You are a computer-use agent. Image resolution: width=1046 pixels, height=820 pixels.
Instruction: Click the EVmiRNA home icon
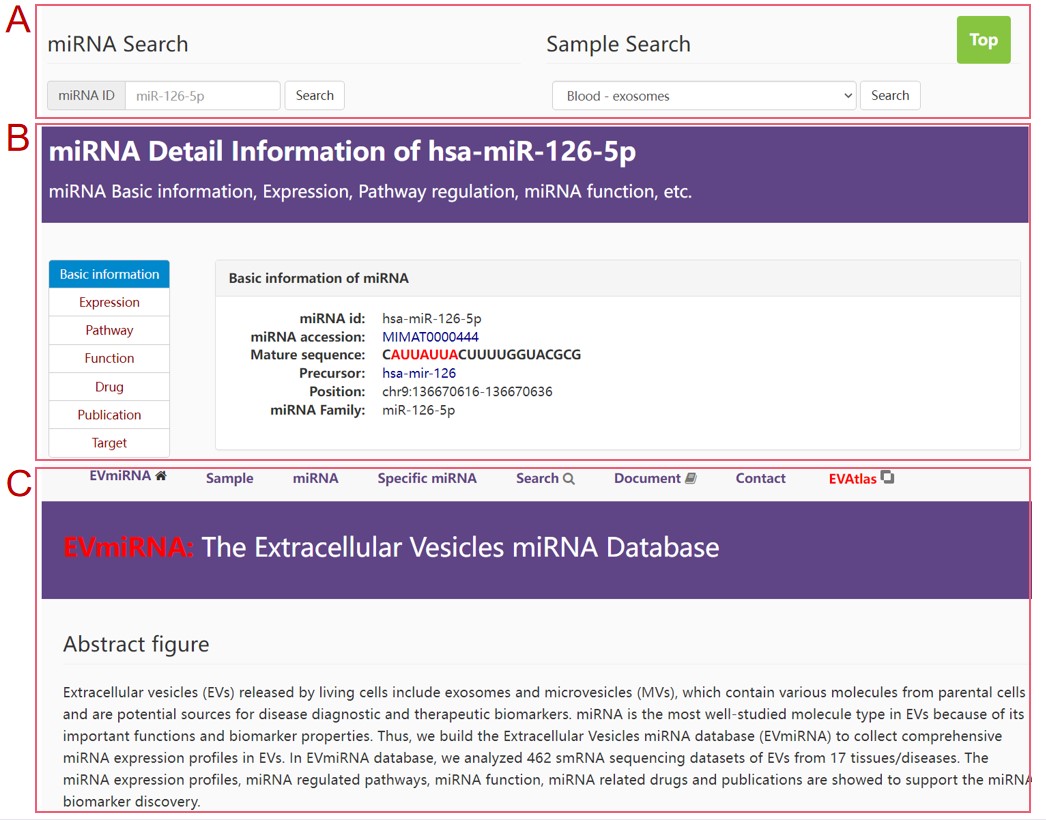pyautogui.click(x=161, y=476)
